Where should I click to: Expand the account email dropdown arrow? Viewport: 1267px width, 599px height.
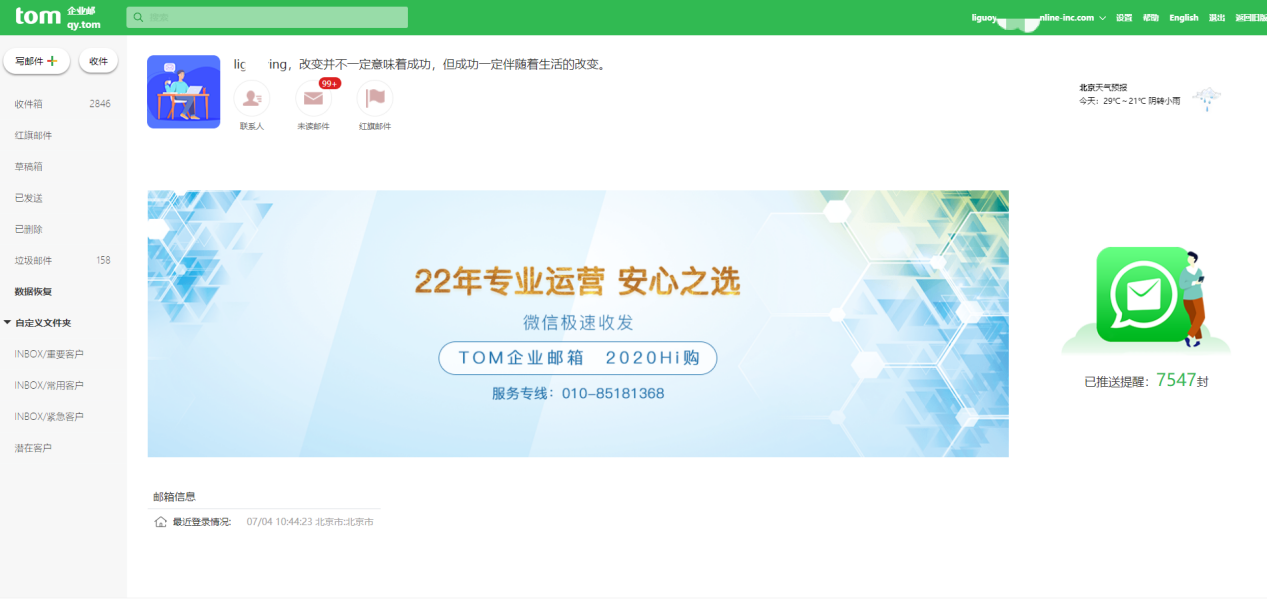pyautogui.click(x=1103, y=18)
